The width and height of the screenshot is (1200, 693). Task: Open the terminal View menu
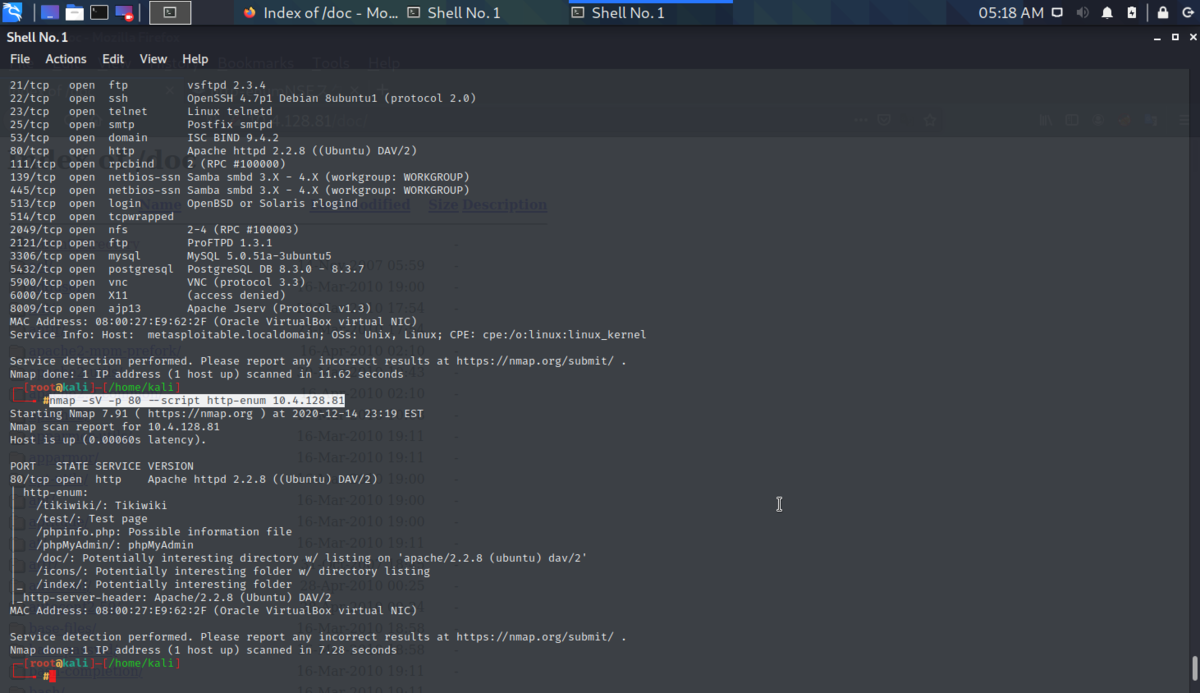tap(153, 59)
